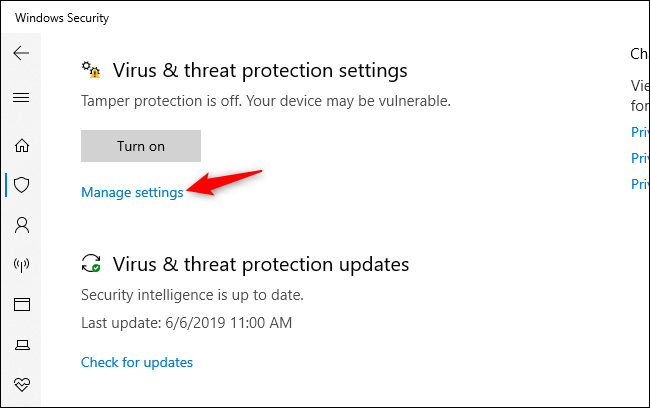The image size is (650, 408).
Task: Click the refresh icon beside protection updates
Action: 92,264
